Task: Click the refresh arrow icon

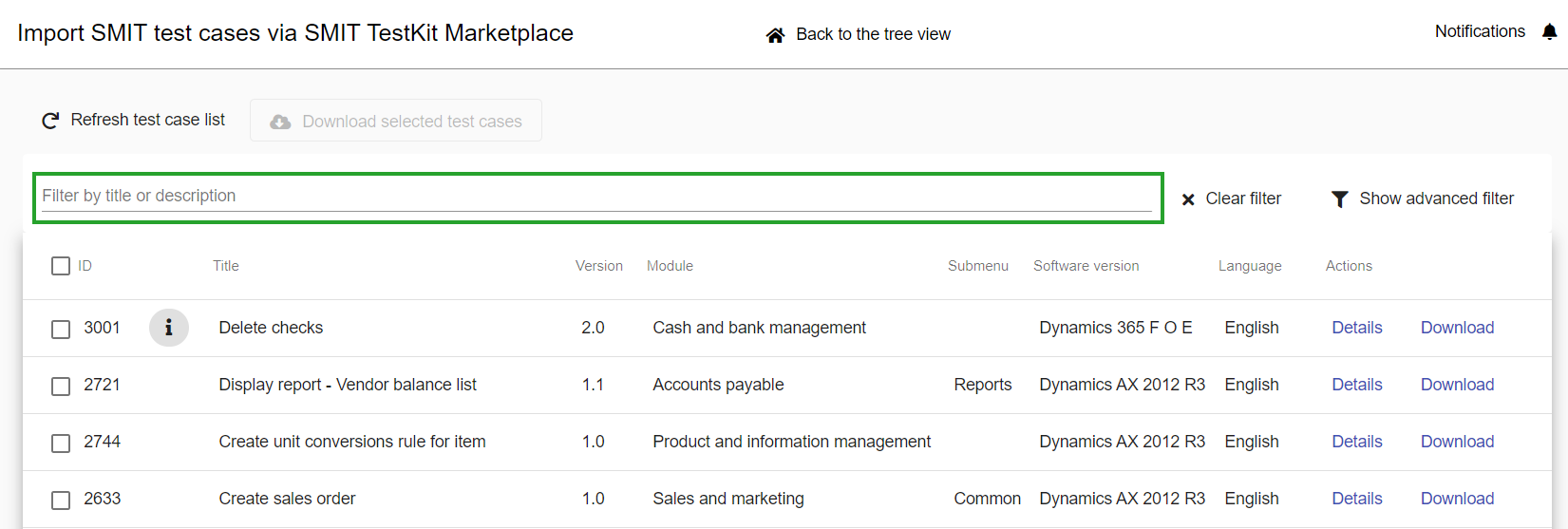Action: point(50,121)
